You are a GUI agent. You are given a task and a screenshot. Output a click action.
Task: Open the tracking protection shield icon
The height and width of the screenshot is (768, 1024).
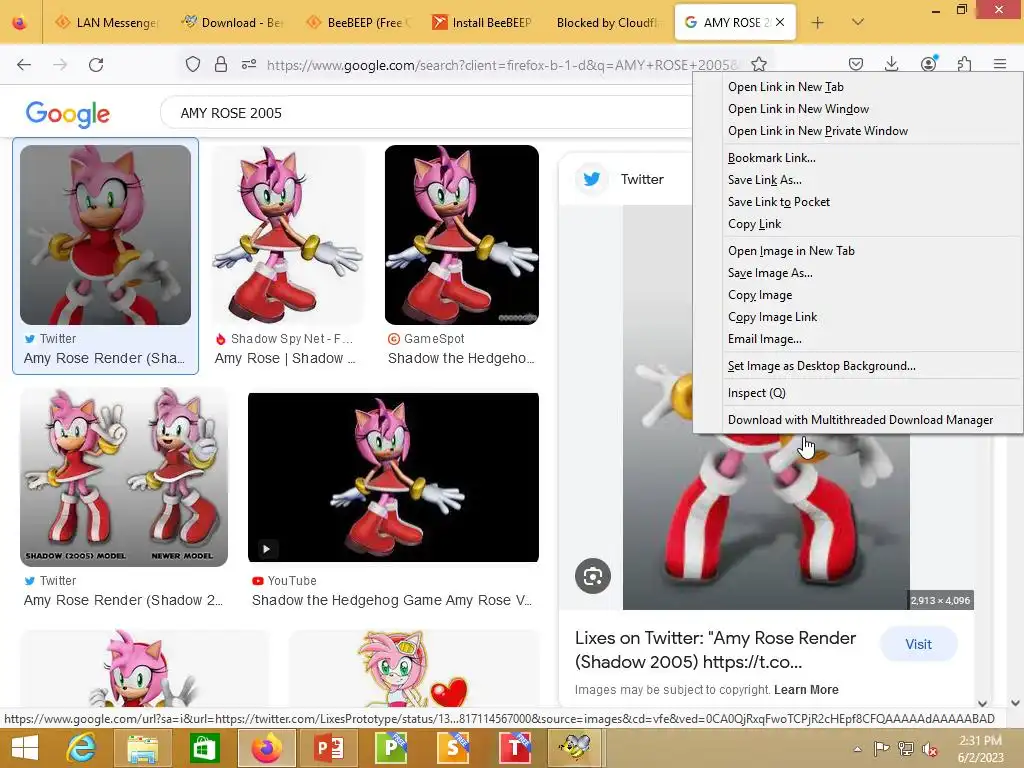point(193,64)
